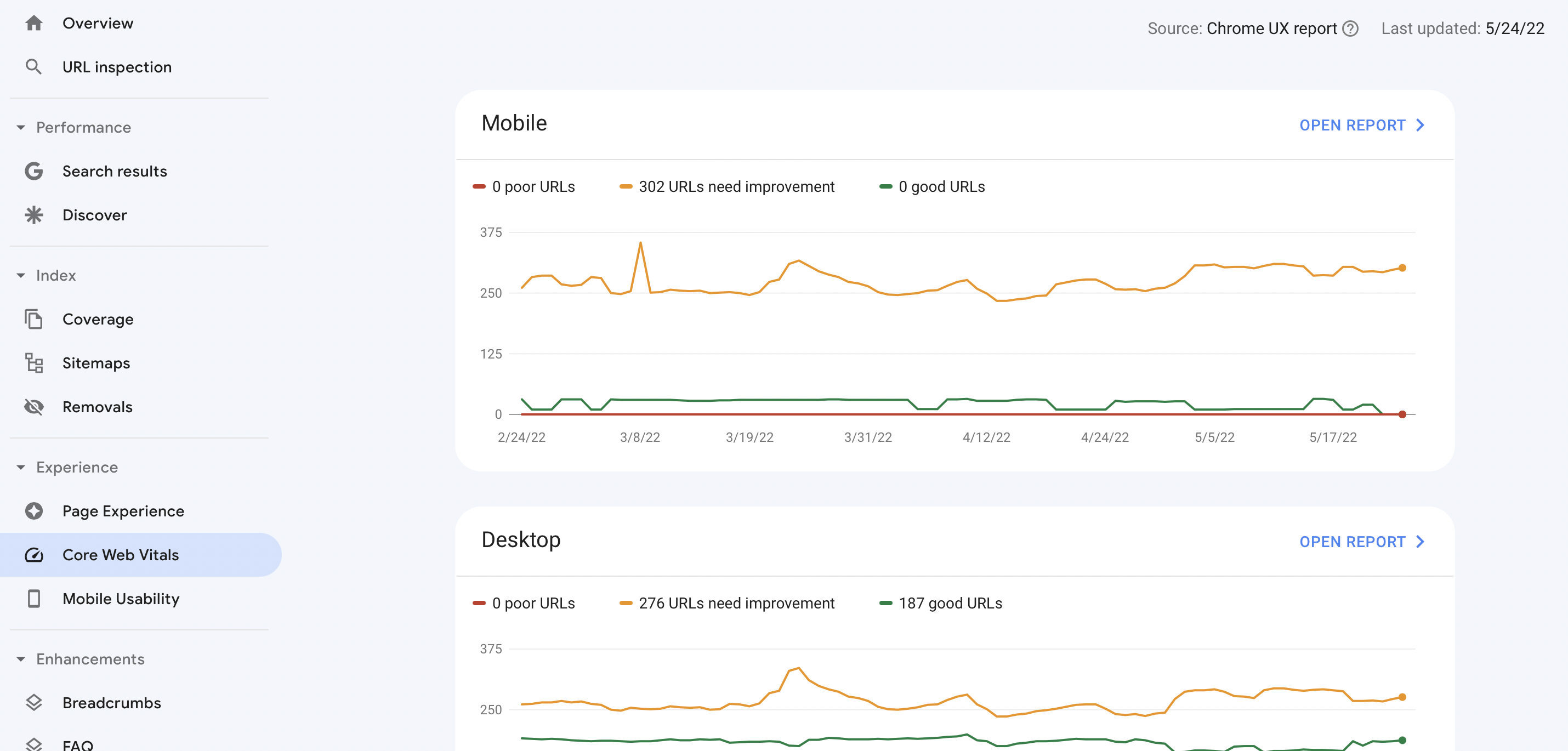
Task: Click the Coverage pages icon
Action: (34, 319)
